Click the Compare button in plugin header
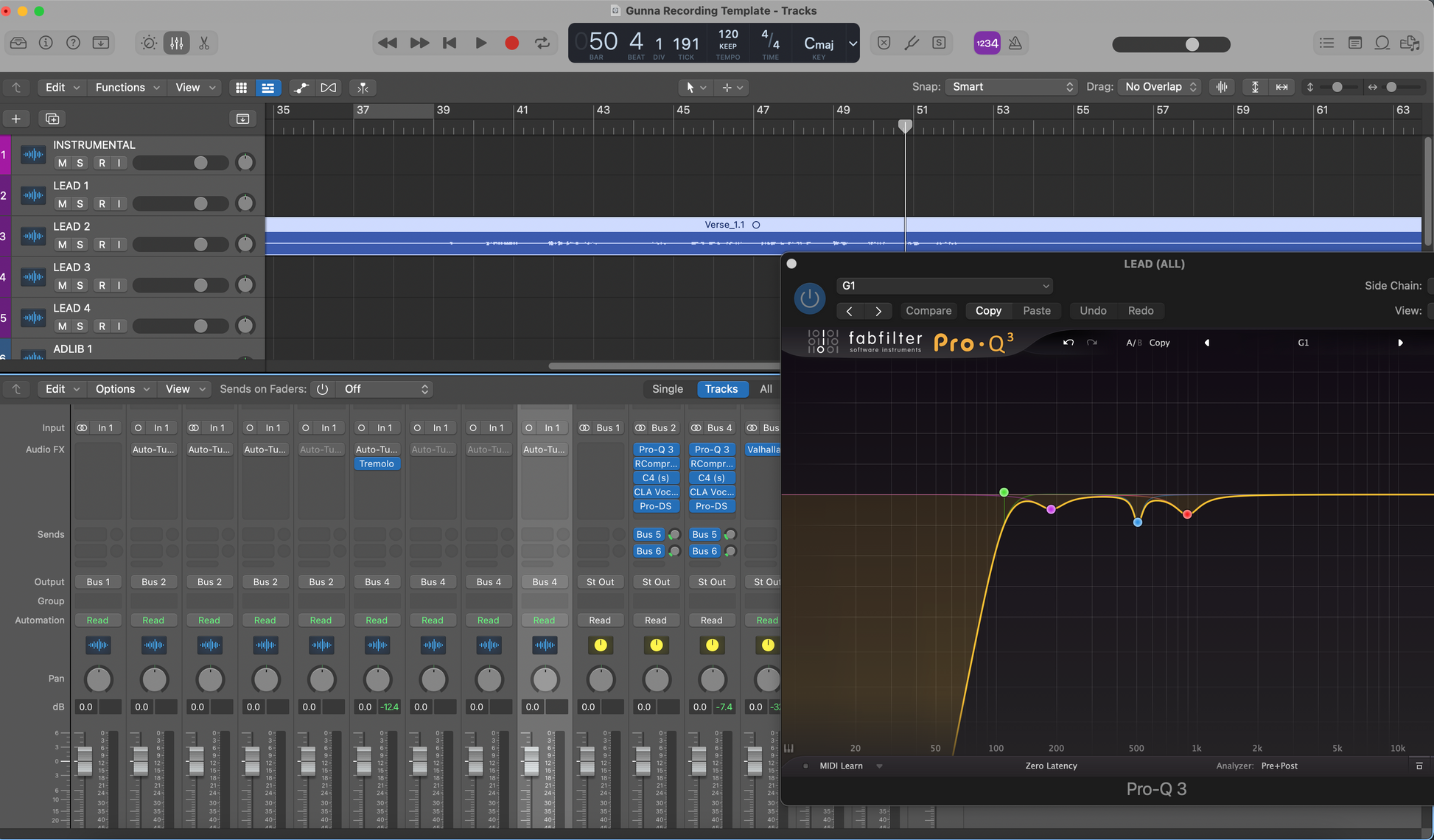 tap(928, 311)
